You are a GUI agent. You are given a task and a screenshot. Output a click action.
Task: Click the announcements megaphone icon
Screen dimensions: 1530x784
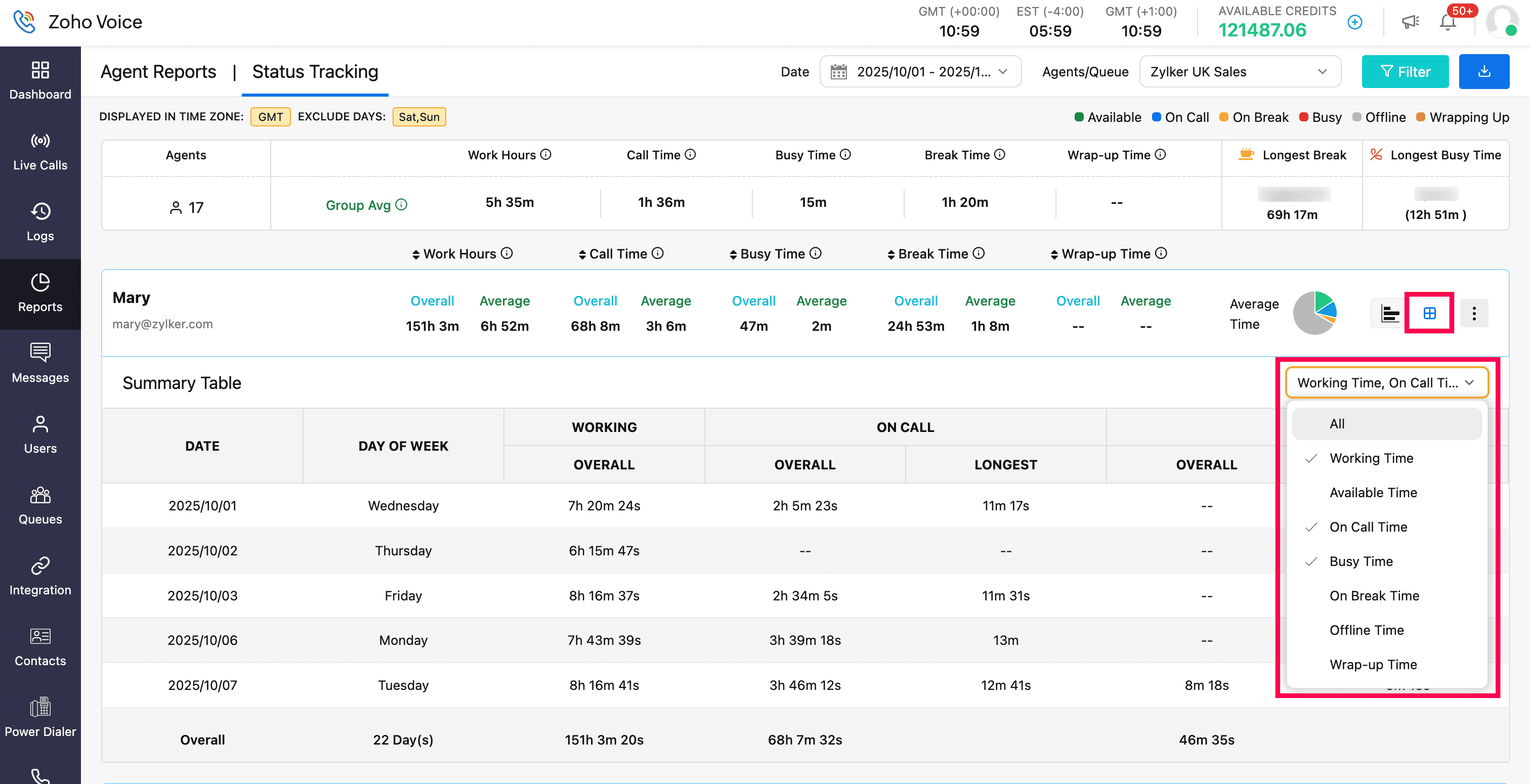(x=1410, y=23)
